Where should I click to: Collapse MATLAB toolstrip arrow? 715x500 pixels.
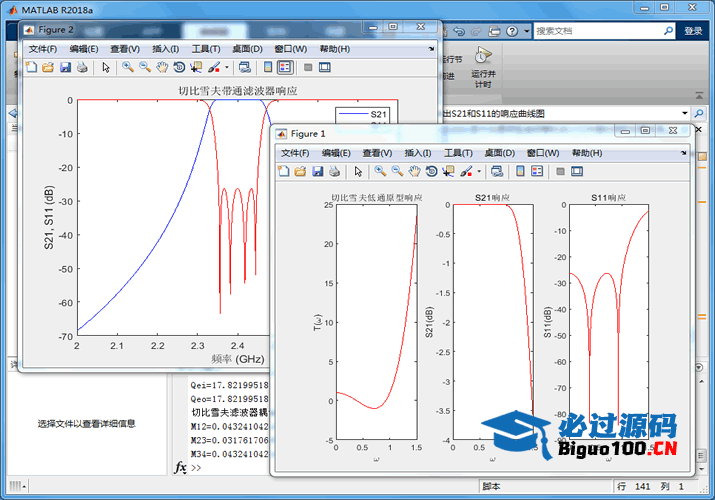click(699, 96)
